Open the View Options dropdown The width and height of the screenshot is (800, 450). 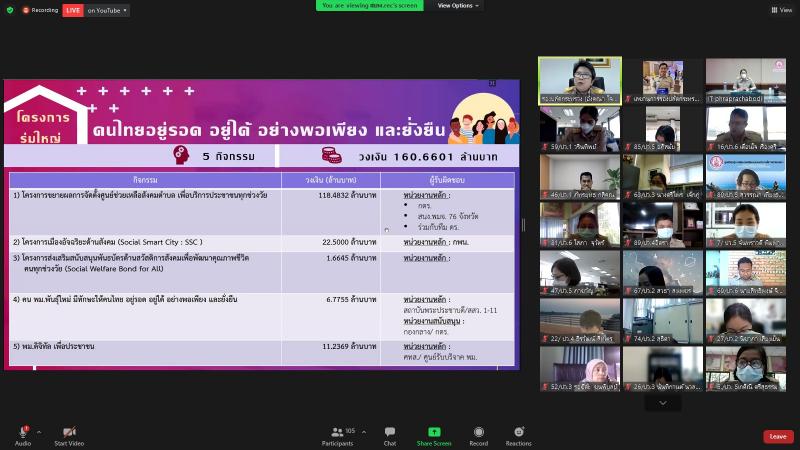click(x=458, y=6)
